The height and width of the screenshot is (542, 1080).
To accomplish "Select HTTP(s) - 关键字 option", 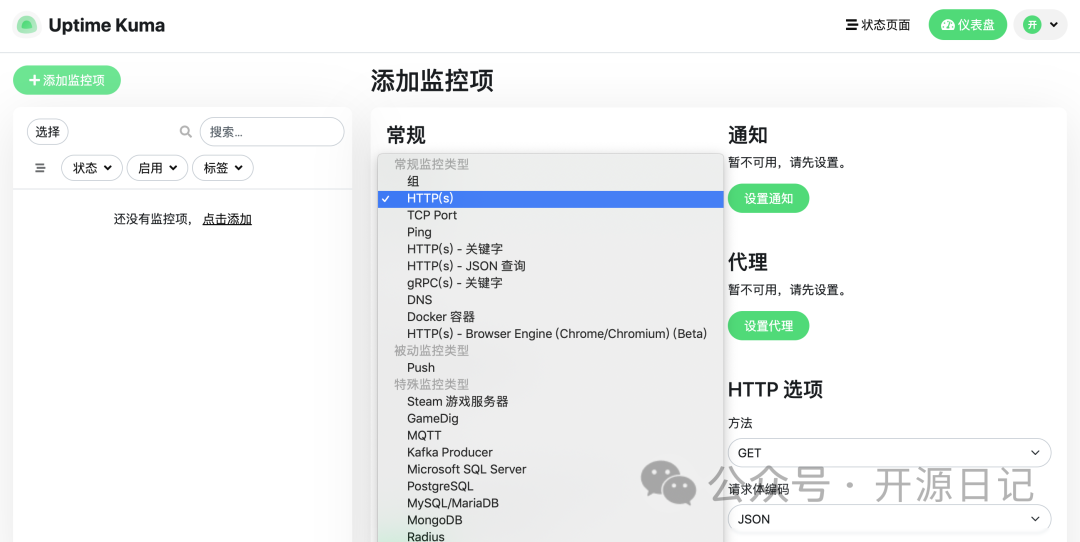I will [x=551, y=249].
